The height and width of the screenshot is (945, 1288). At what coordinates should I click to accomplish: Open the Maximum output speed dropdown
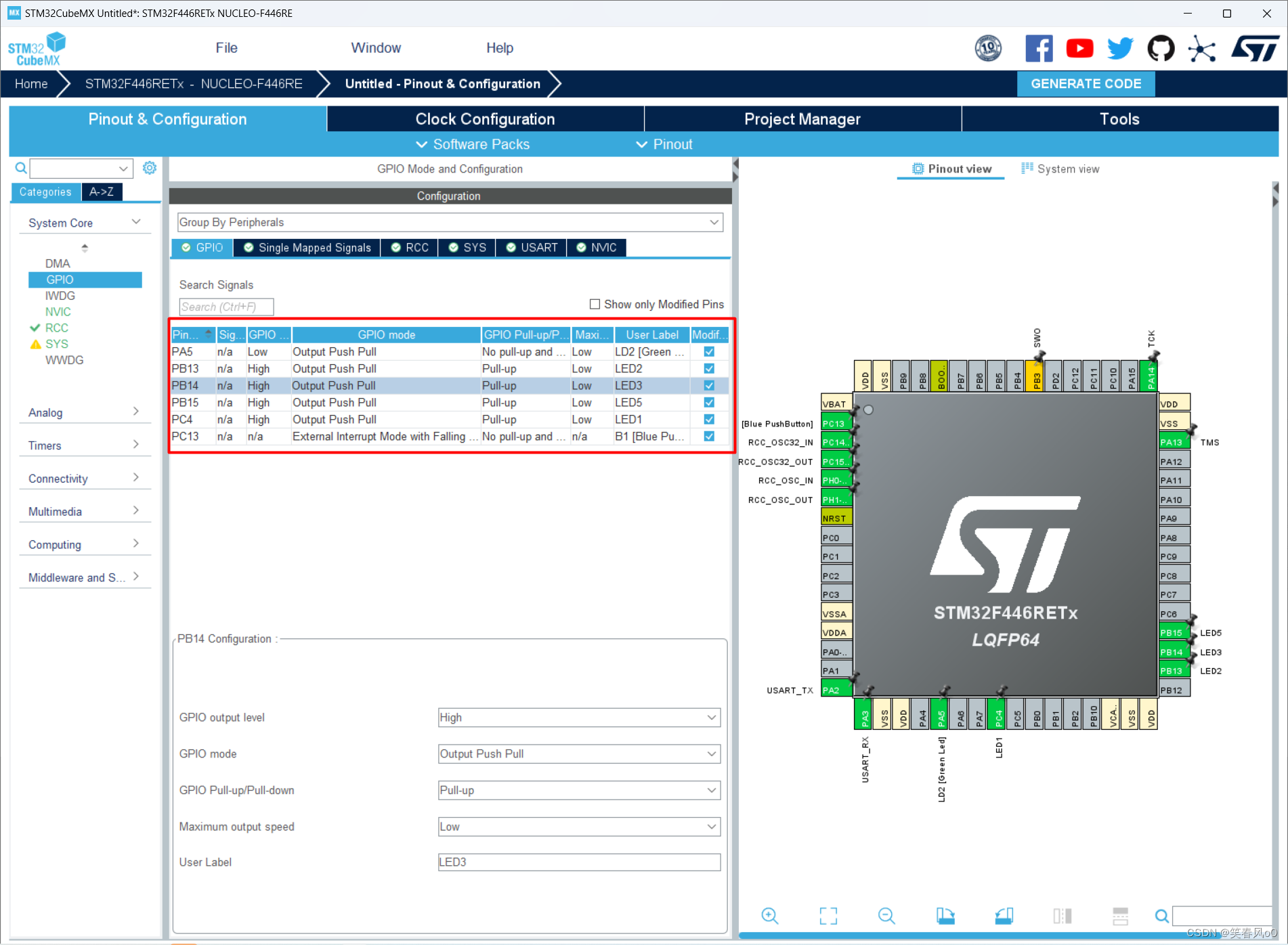pyautogui.click(x=579, y=827)
